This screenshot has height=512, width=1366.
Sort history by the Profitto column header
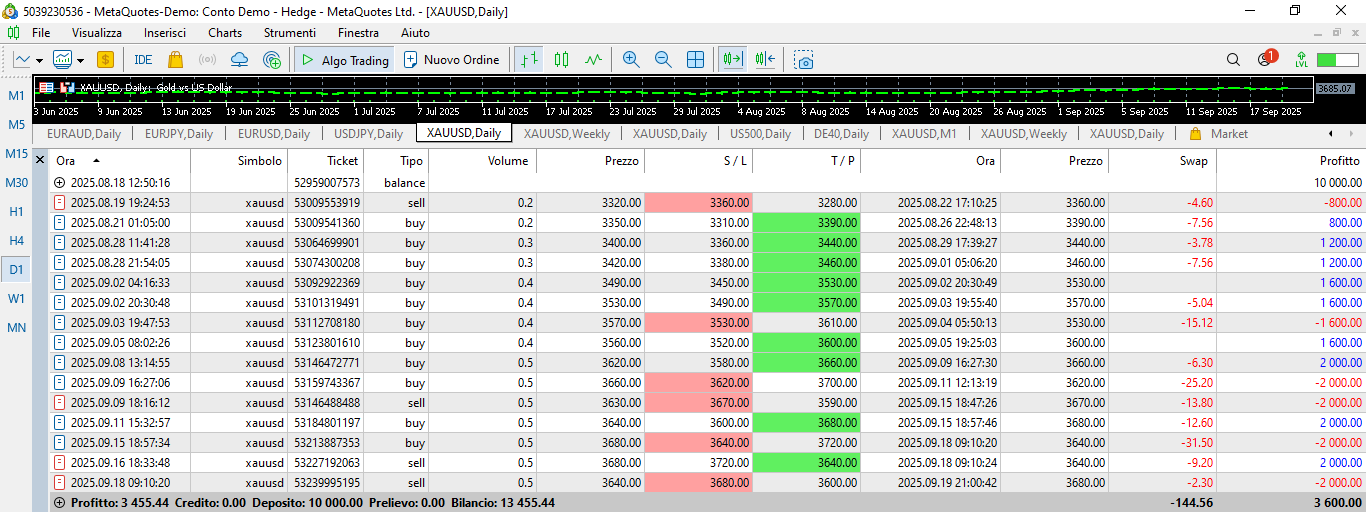(x=1339, y=161)
